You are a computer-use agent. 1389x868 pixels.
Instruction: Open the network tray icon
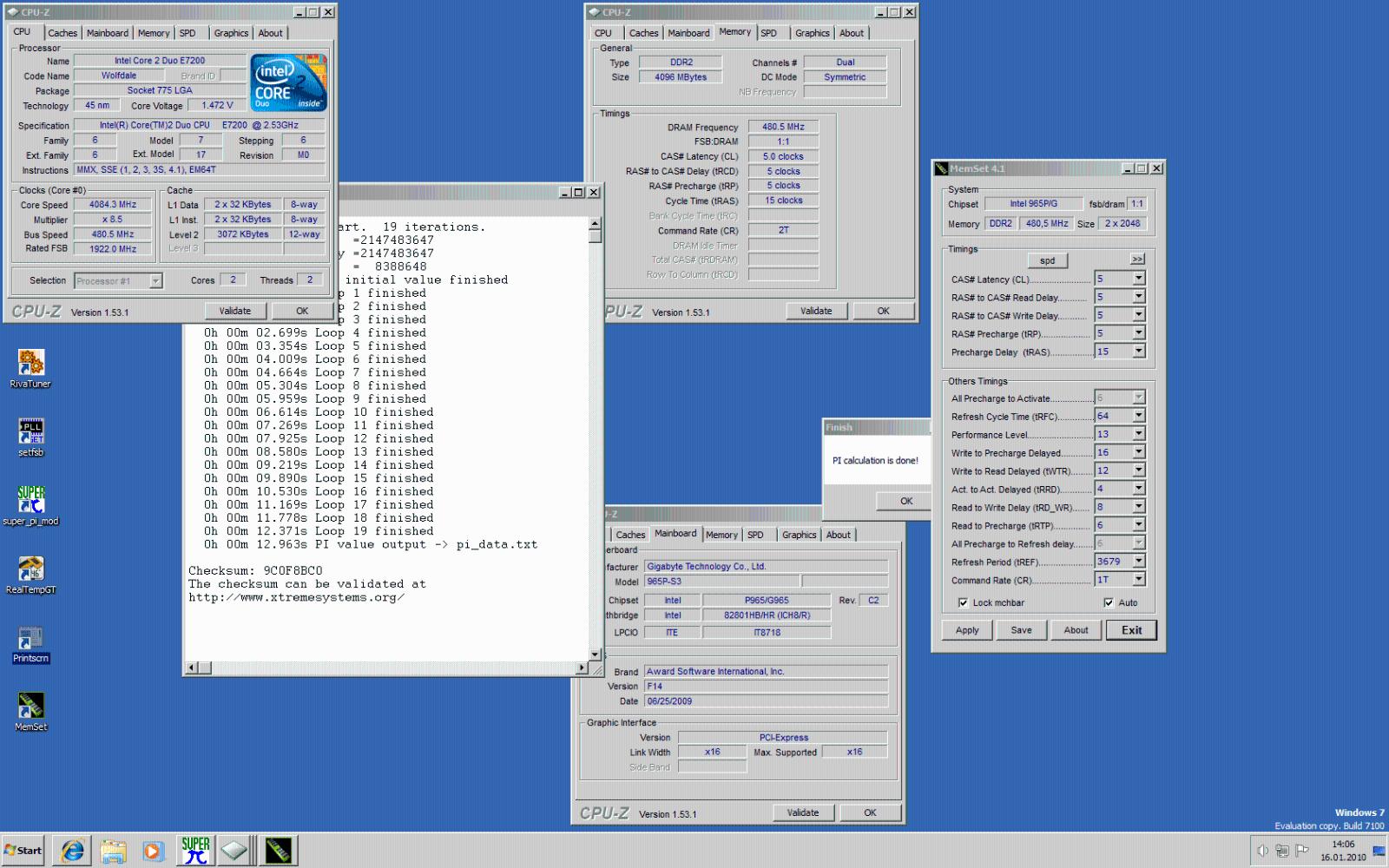tap(1282, 851)
